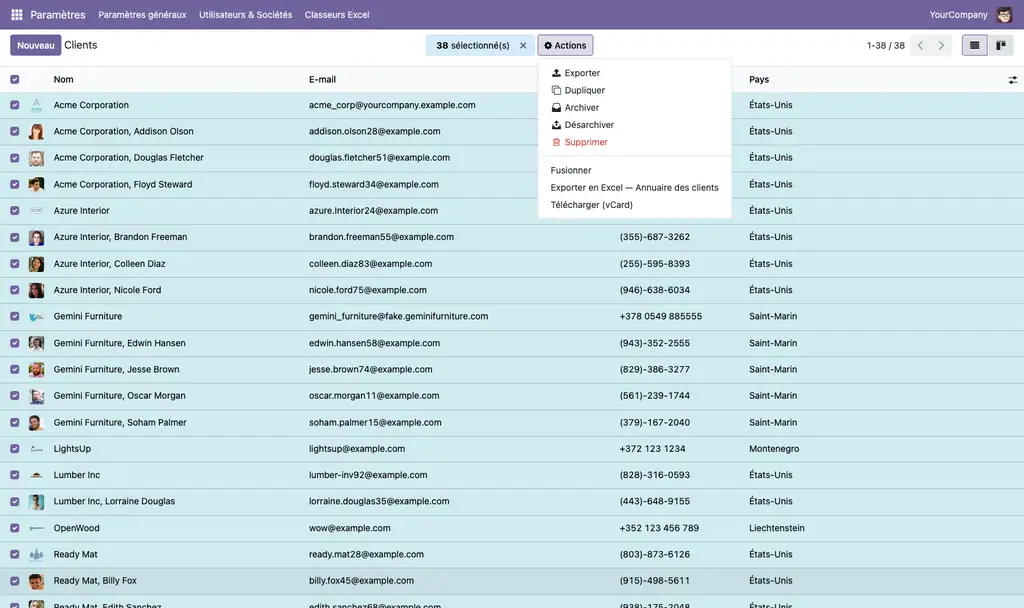
Task: Click the Paramètres app title
Action: tap(57, 14)
